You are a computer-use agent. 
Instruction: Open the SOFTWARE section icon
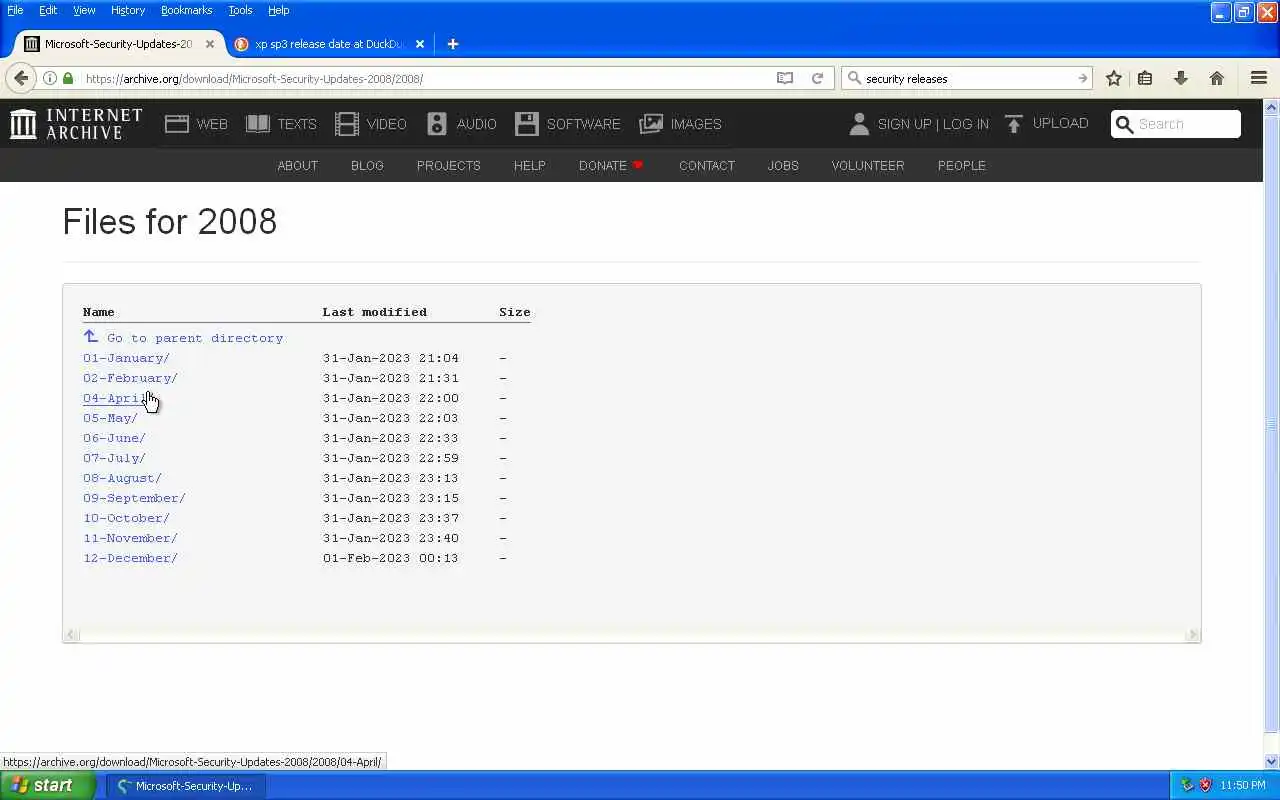(x=527, y=124)
